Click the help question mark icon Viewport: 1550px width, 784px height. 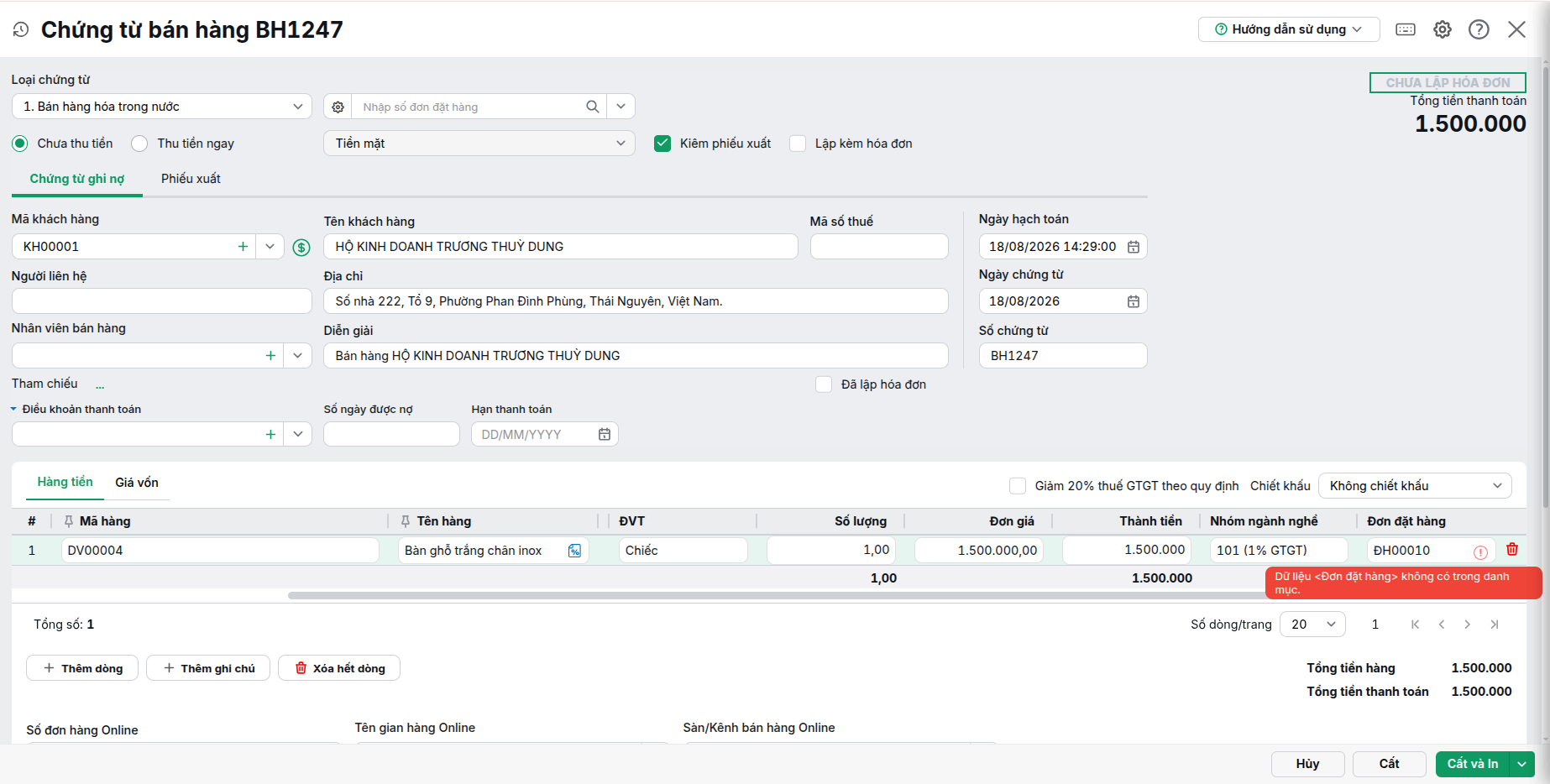[1479, 29]
